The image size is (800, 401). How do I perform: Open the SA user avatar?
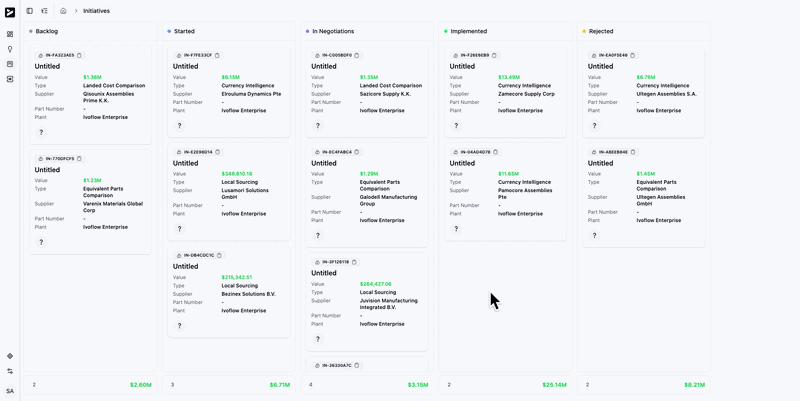(10, 391)
